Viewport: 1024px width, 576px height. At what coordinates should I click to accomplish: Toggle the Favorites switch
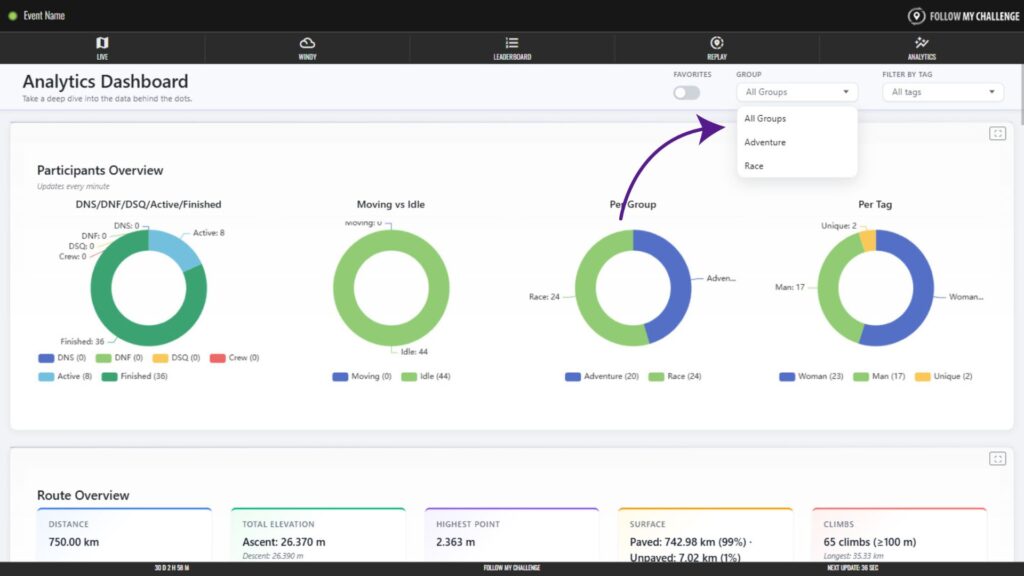(686, 92)
